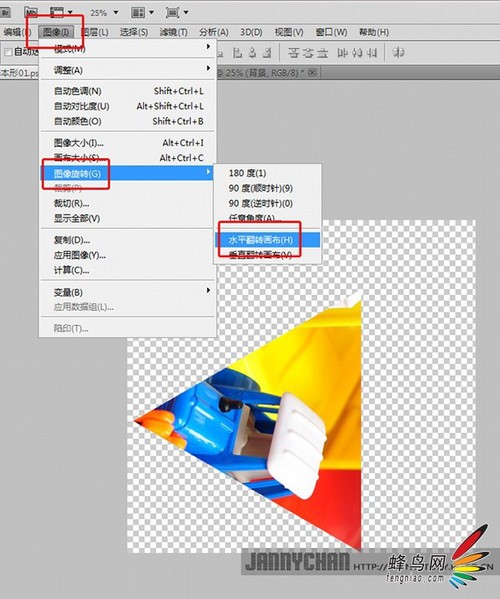Viewport: 500px width, 599px height.
Task: Choose 自动颜色(O) from the menu
Action: point(128,121)
